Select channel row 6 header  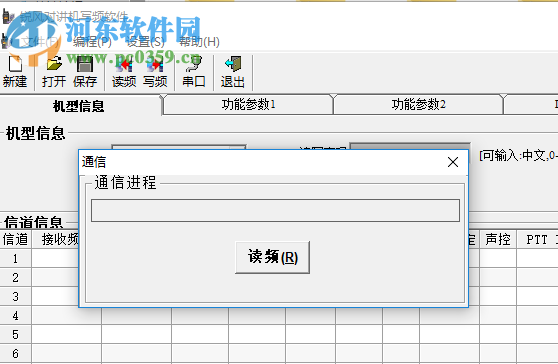(x=15, y=354)
